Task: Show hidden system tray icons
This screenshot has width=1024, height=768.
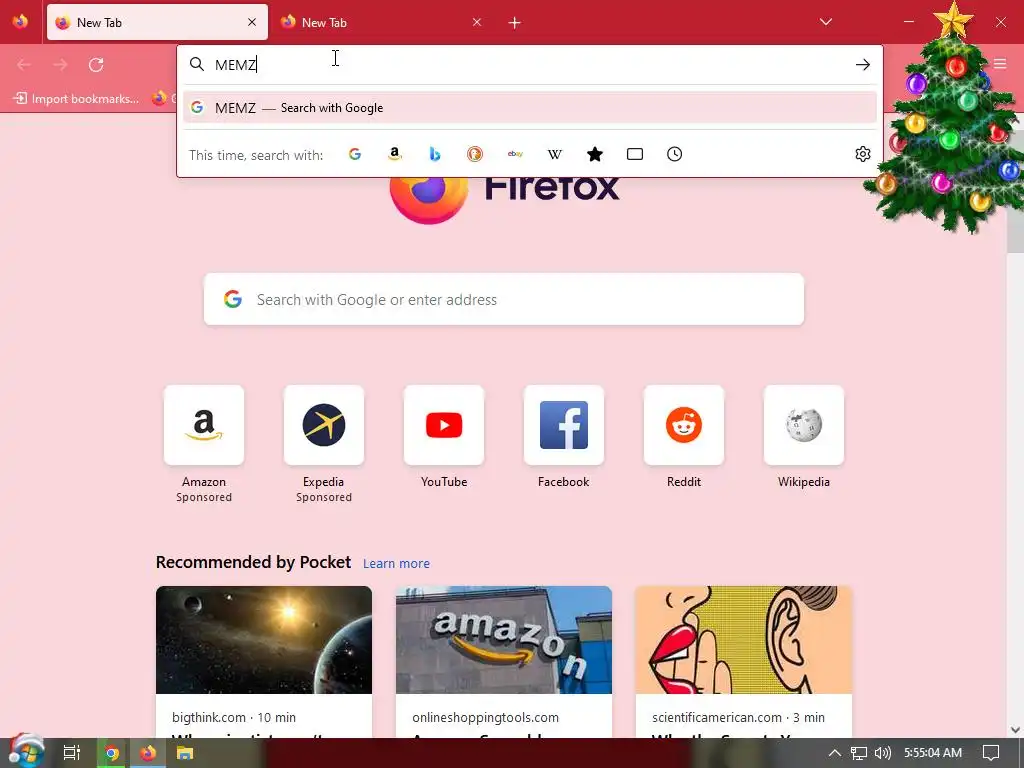Action: (834, 753)
